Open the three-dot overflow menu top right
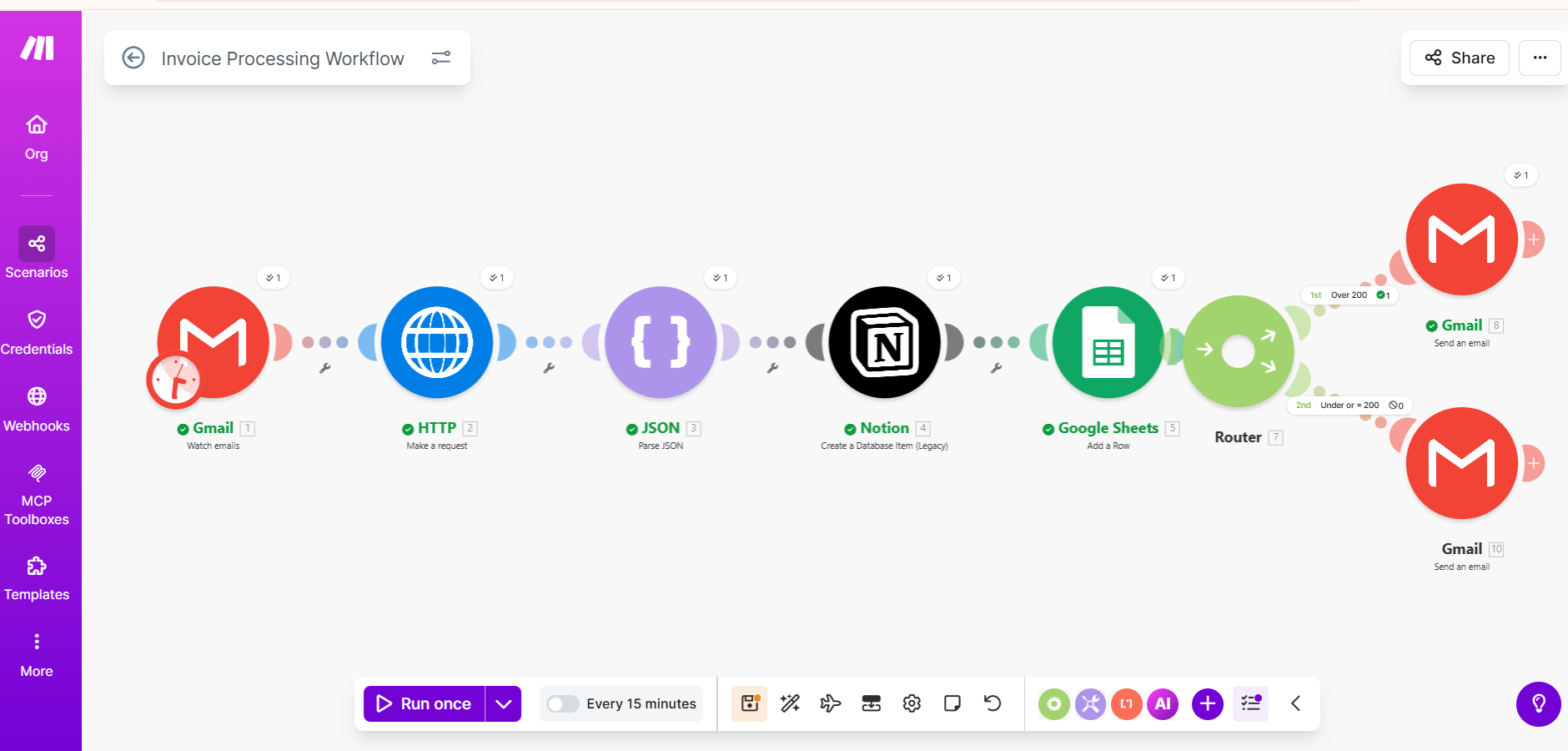This screenshot has height=751, width=1568. 1541,58
